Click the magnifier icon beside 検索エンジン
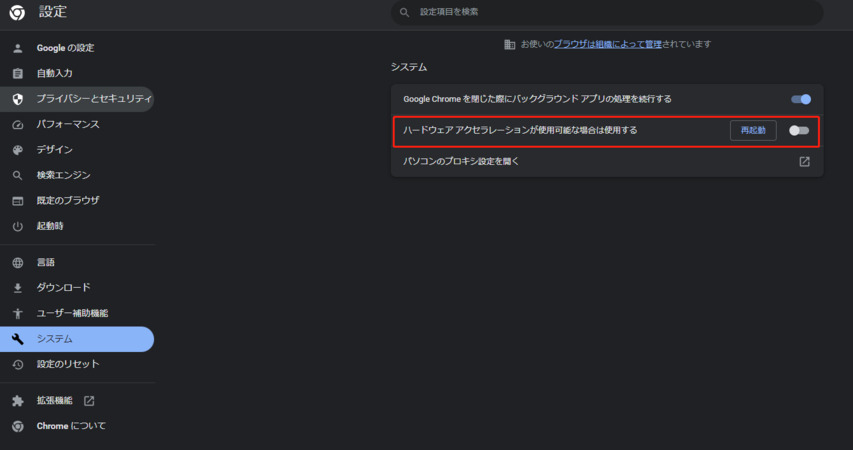 pos(17,175)
